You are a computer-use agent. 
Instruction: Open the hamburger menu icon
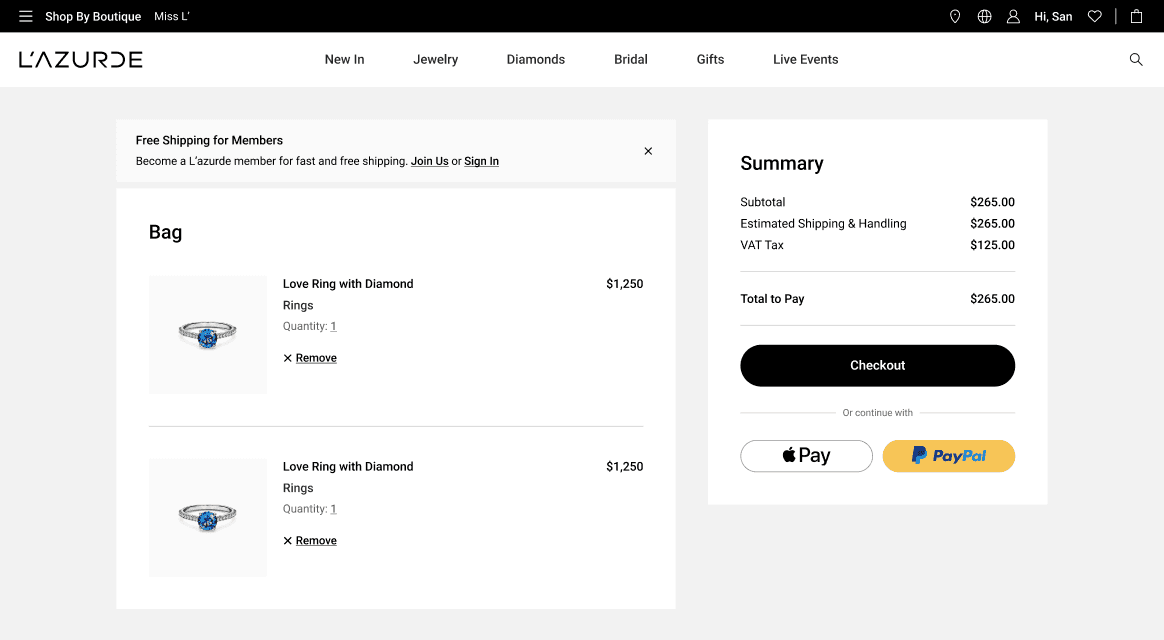[x=26, y=16]
